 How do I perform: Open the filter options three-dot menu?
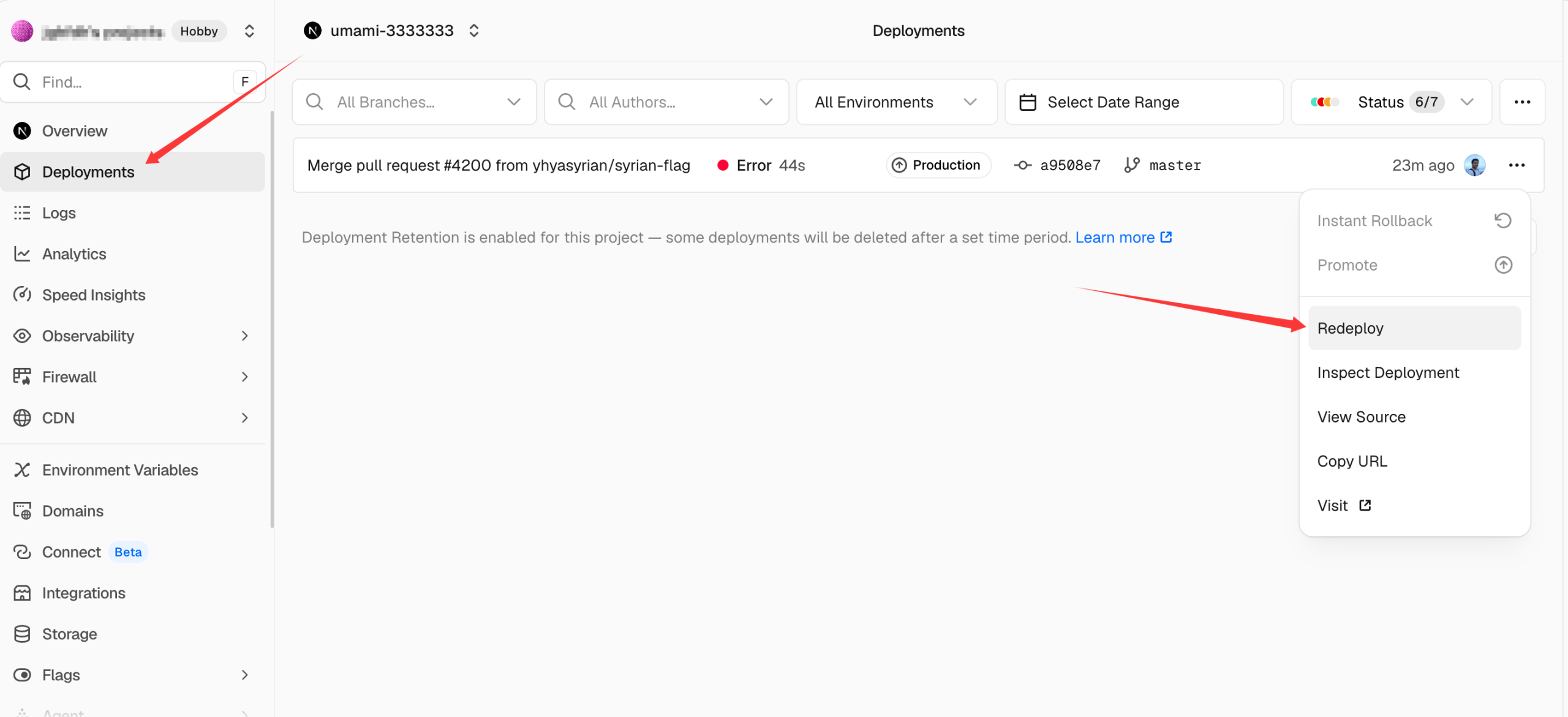tap(1522, 102)
